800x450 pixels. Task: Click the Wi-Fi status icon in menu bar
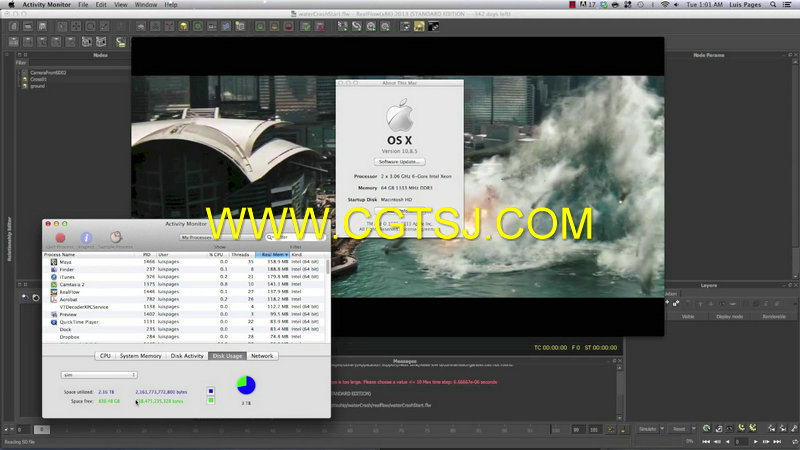(664, 5)
